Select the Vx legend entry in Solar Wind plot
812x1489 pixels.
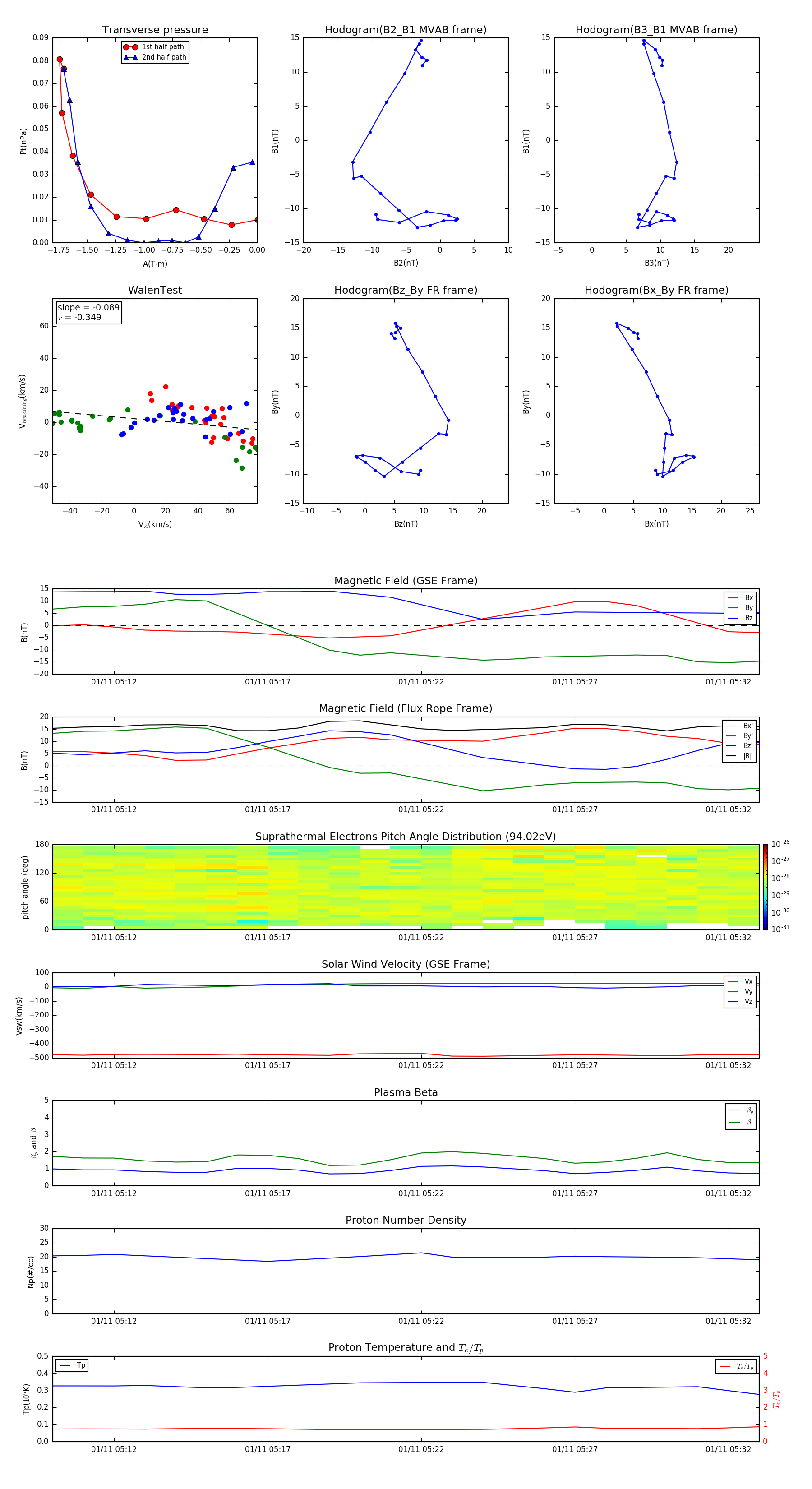pos(740,981)
